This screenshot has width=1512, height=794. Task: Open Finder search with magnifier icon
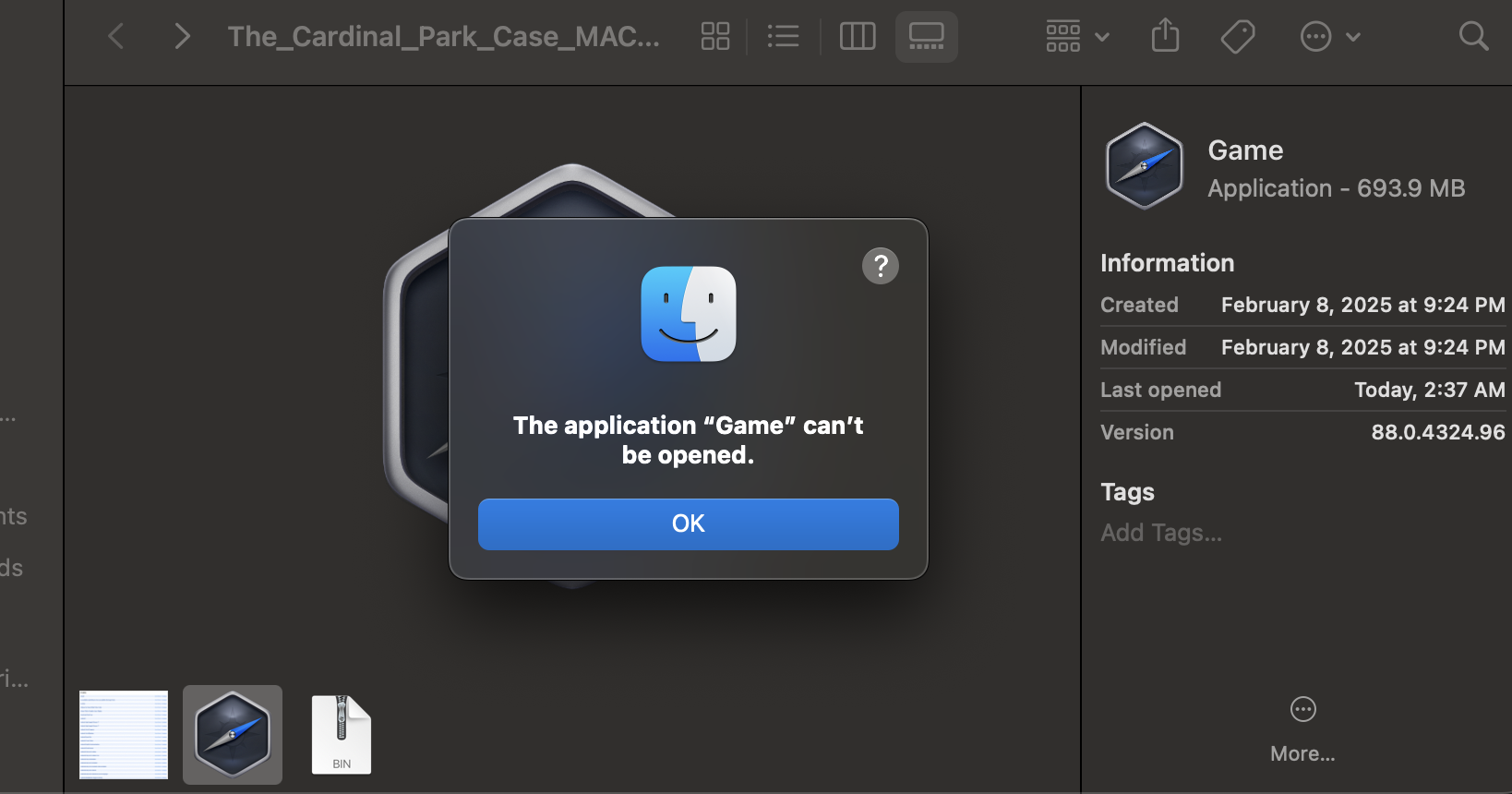click(x=1473, y=37)
